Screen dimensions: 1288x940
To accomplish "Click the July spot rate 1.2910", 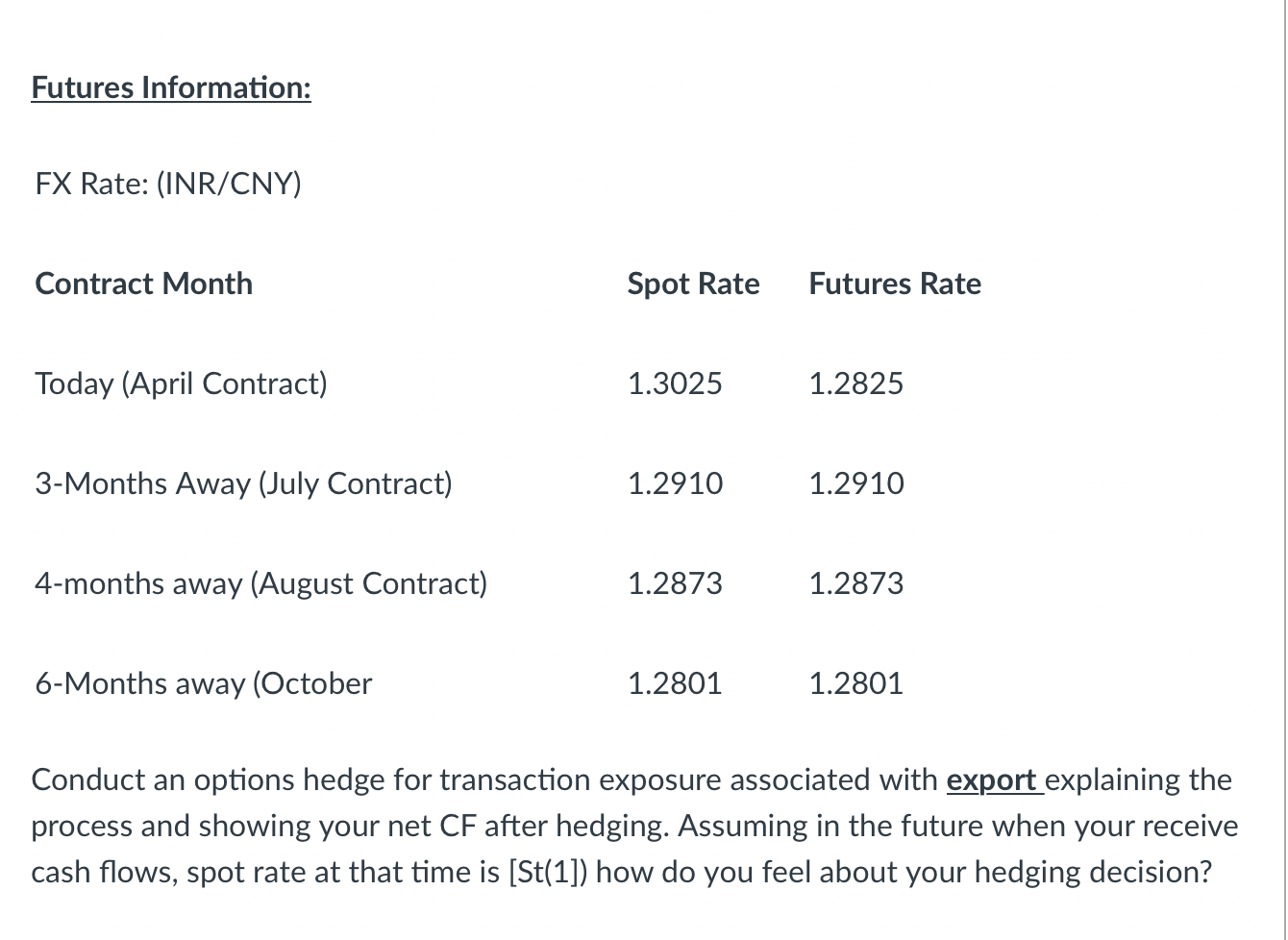I will coord(675,482).
